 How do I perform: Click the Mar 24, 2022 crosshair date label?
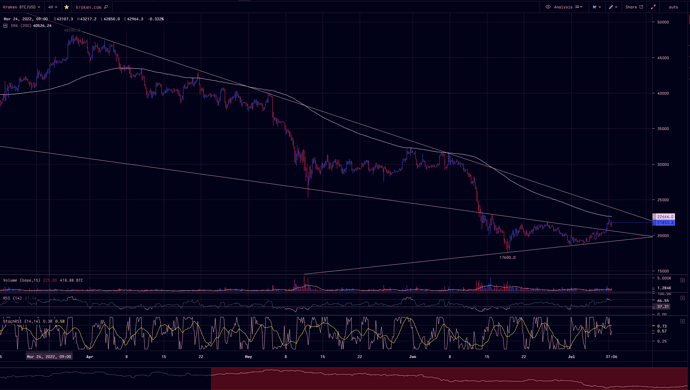pos(49,357)
